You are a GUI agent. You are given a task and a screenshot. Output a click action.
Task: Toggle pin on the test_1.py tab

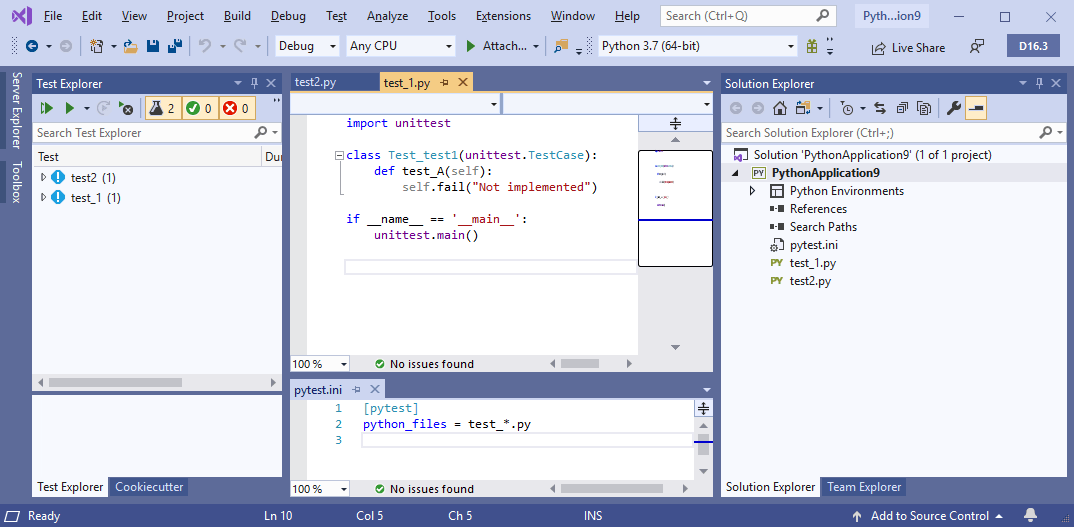444,83
